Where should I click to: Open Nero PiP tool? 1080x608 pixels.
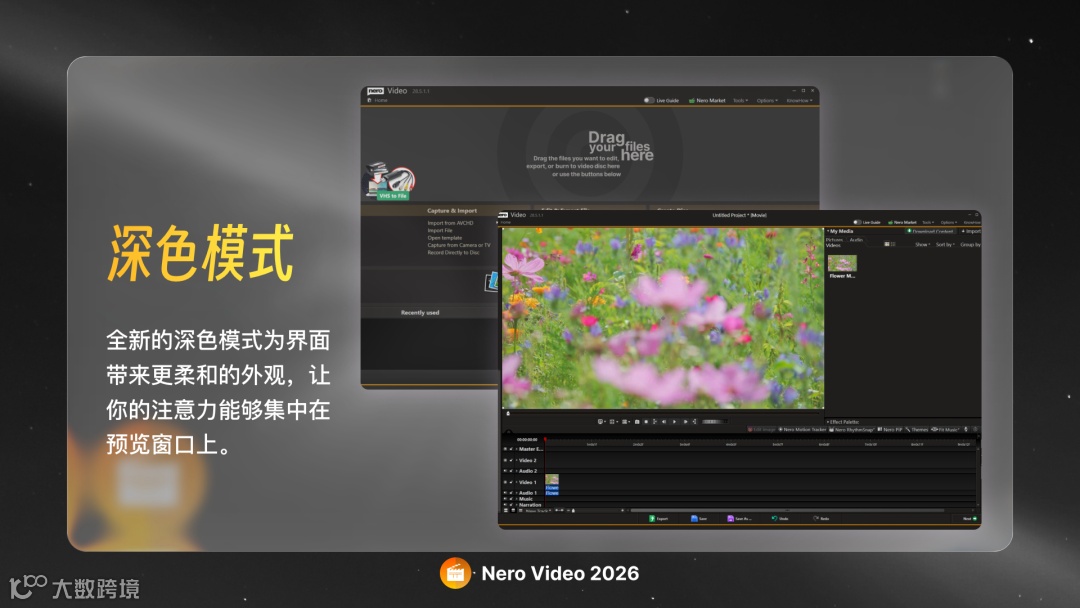click(890, 430)
